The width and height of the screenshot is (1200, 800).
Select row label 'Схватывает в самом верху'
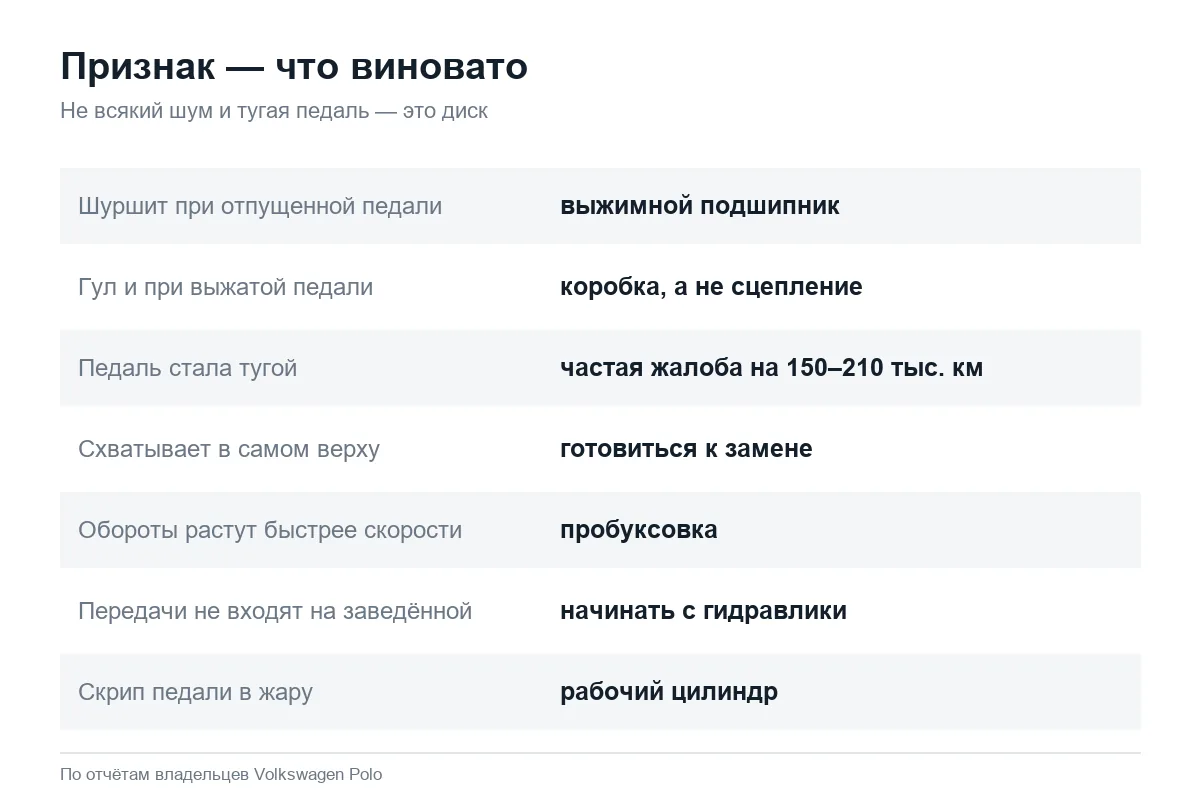tap(229, 449)
